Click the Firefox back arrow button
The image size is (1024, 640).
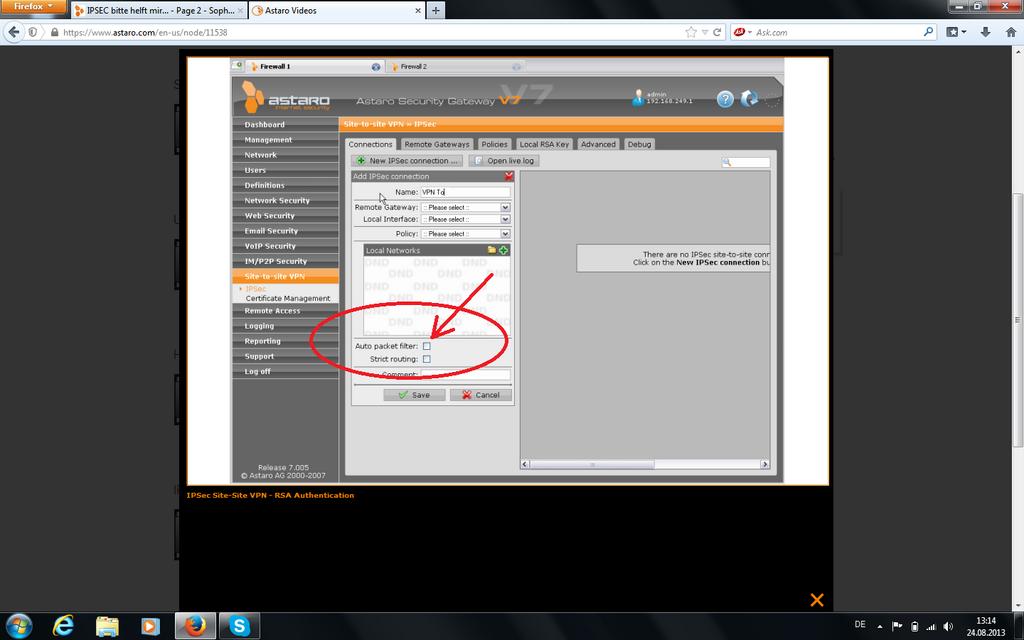(x=14, y=32)
